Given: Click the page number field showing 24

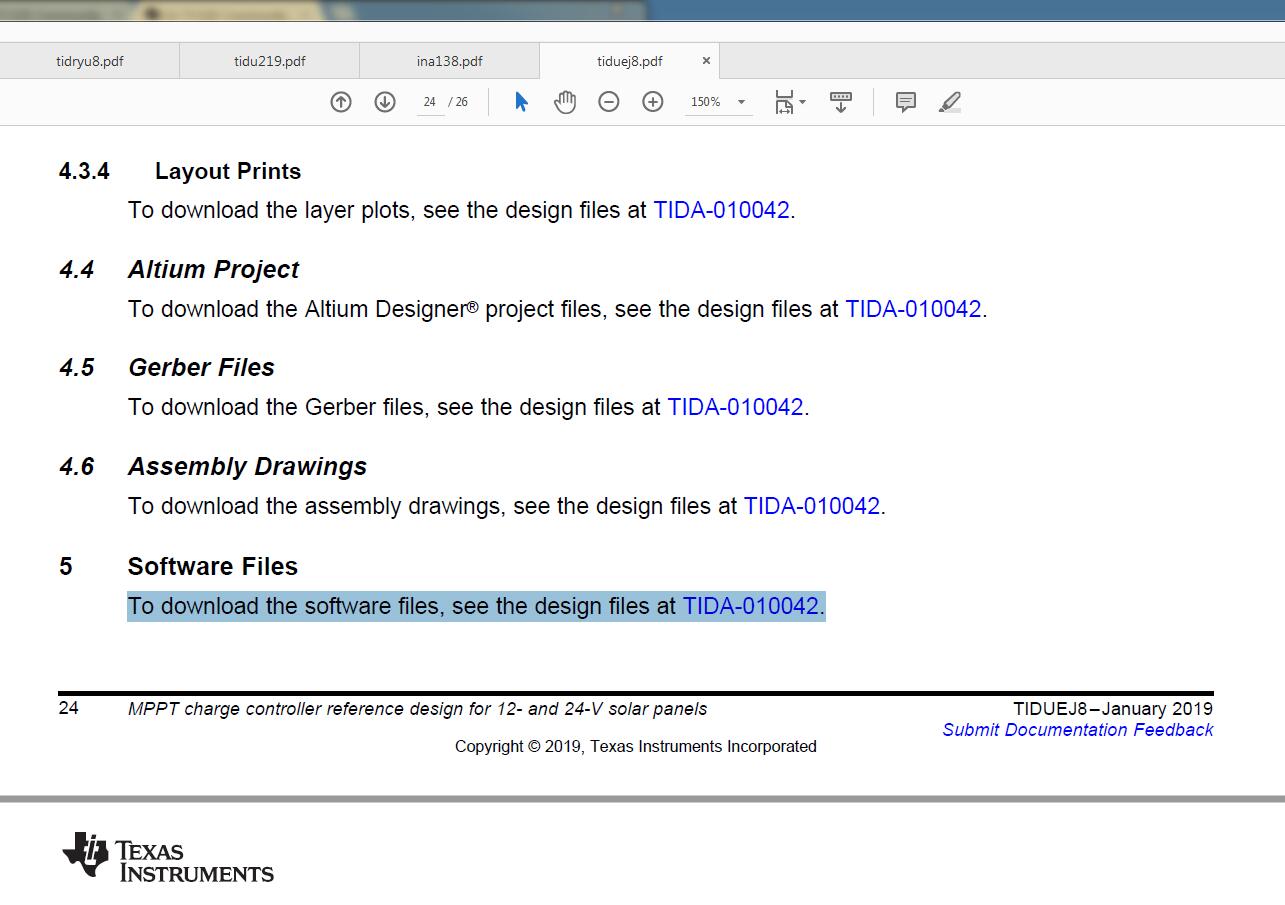Looking at the screenshot, I should 430,102.
